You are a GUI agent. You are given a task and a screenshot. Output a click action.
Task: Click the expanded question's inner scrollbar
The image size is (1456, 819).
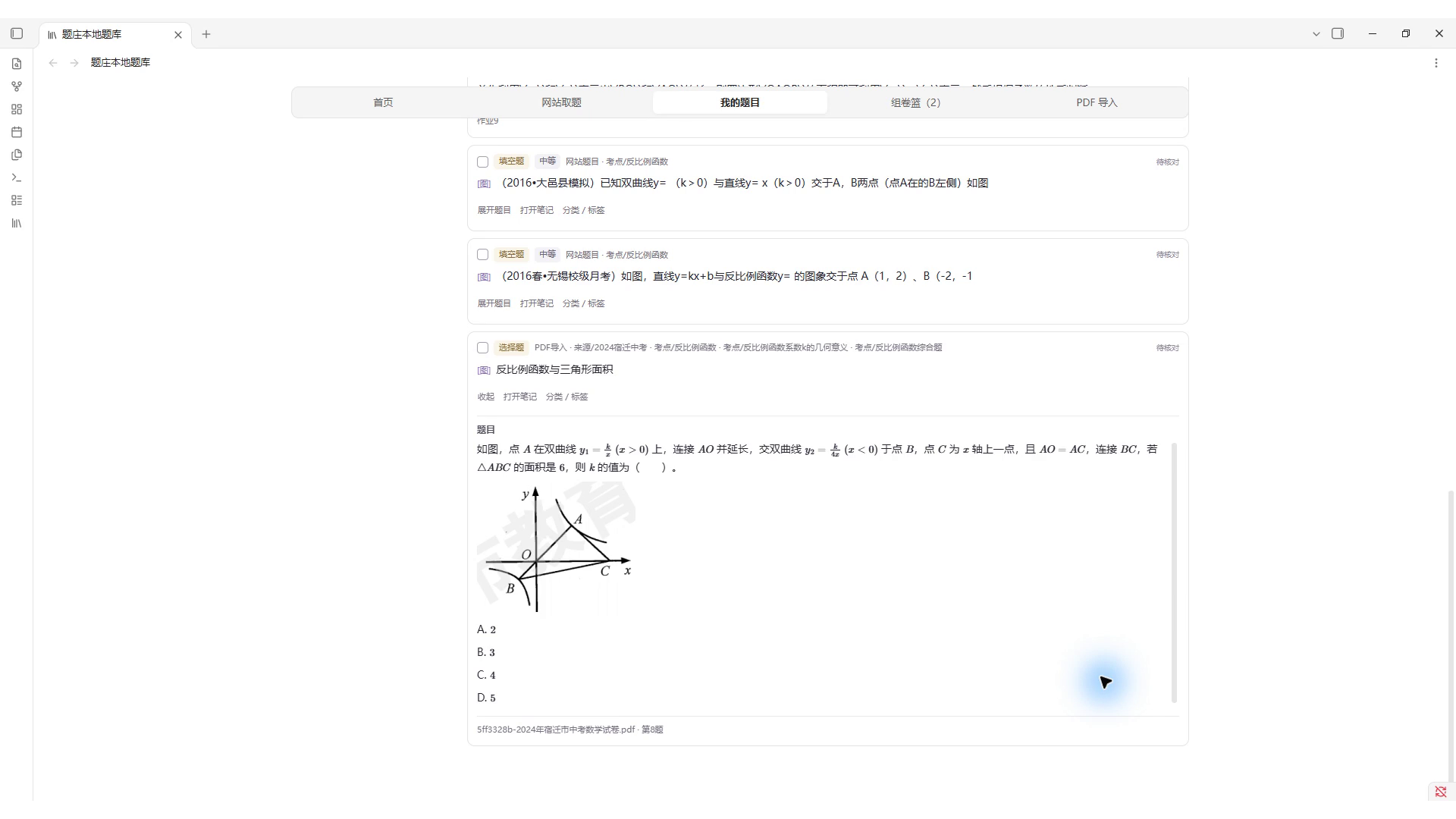[x=1174, y=573]
